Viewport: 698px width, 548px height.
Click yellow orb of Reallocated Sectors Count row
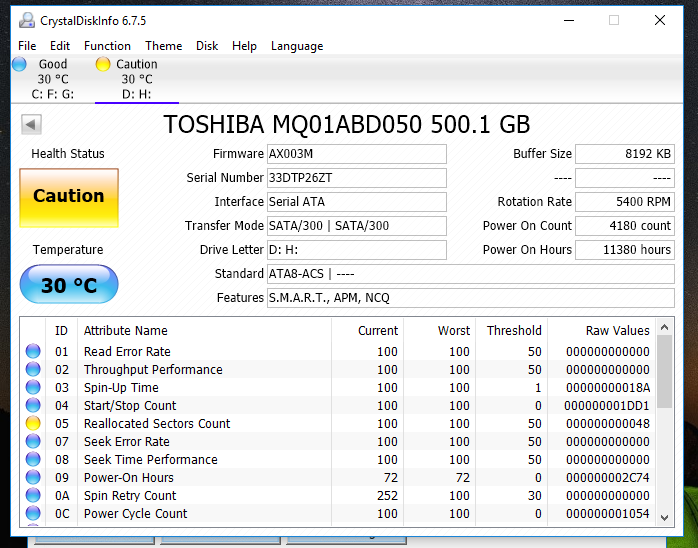pyautogui.click(x=33, y=423)
